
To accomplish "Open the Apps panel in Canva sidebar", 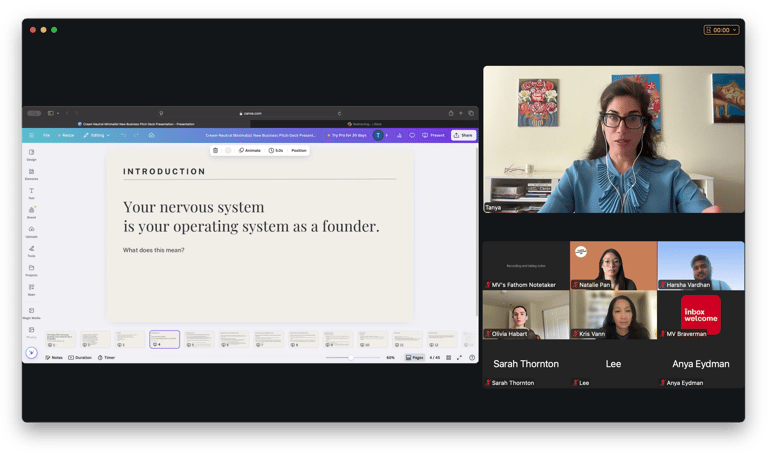I will (31, 289).
